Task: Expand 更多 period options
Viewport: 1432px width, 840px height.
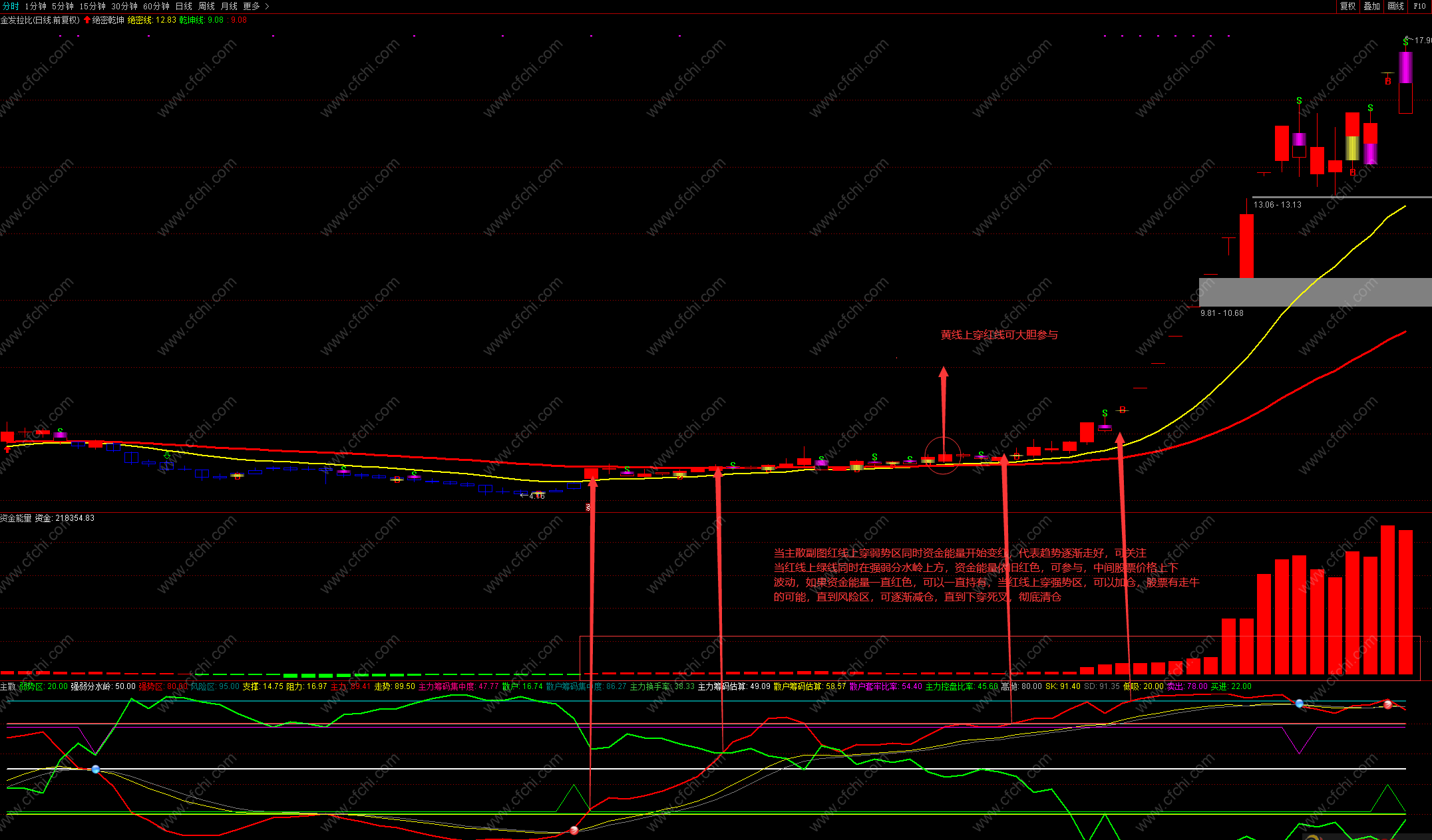Action: [251, 6]
